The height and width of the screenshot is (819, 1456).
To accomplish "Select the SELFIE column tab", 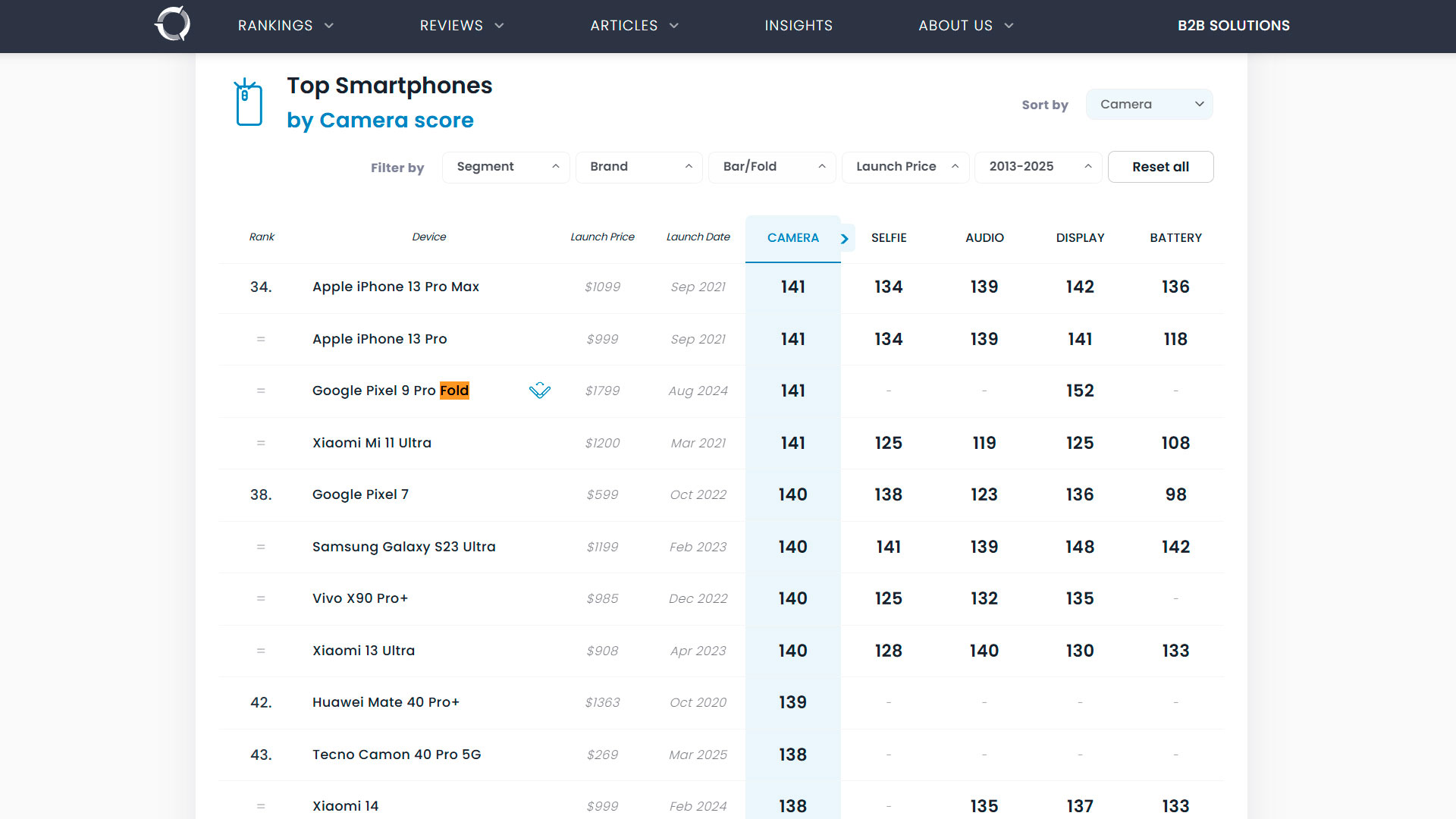I will [x=889, y=238].
